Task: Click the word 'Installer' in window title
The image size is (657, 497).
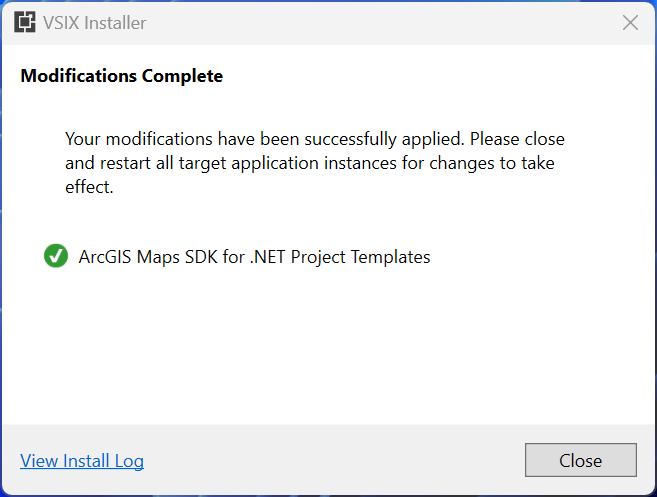Action: (x=115, y=23)
